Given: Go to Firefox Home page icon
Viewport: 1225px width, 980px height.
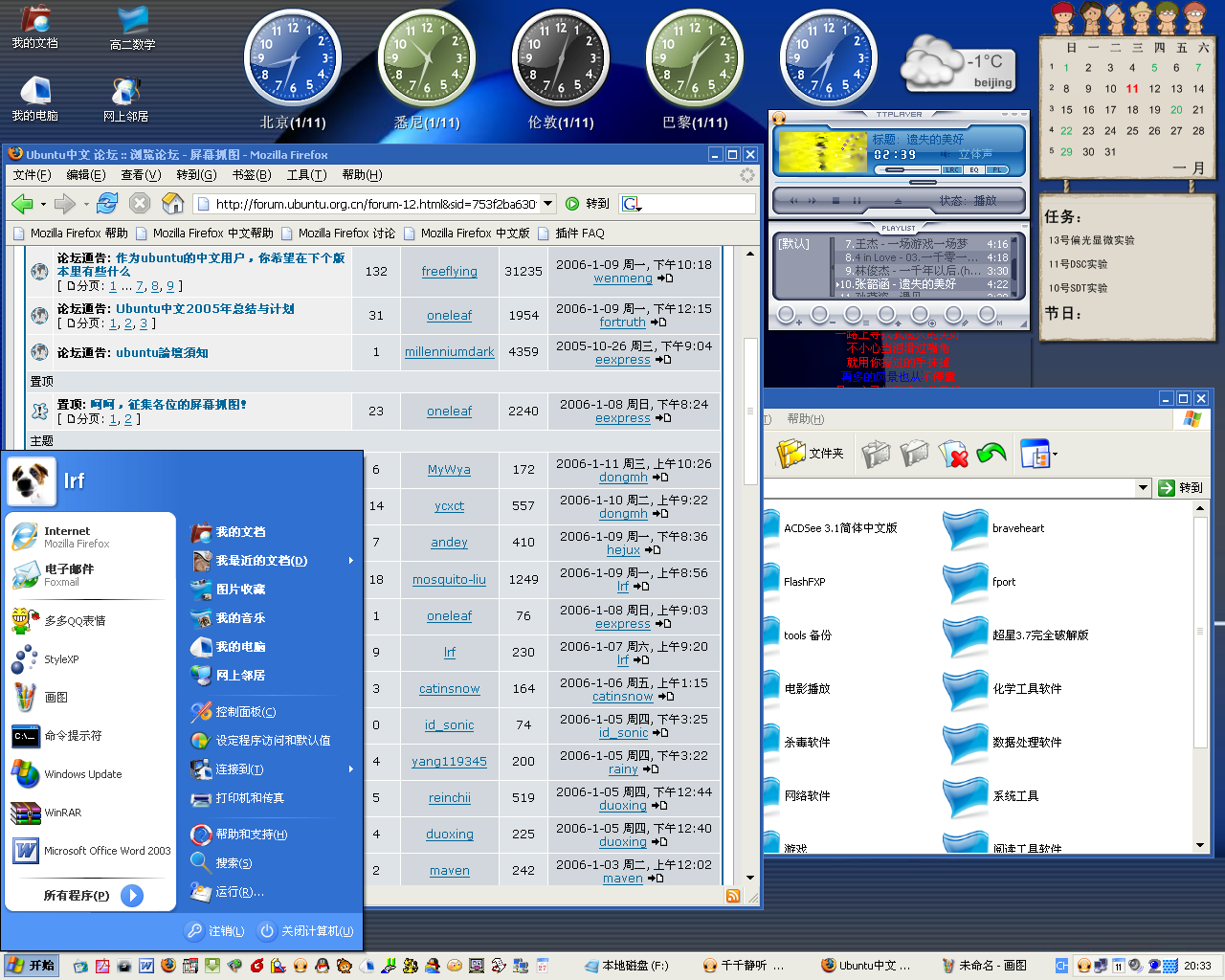Looking at the screenshot, I should point(172,203).
